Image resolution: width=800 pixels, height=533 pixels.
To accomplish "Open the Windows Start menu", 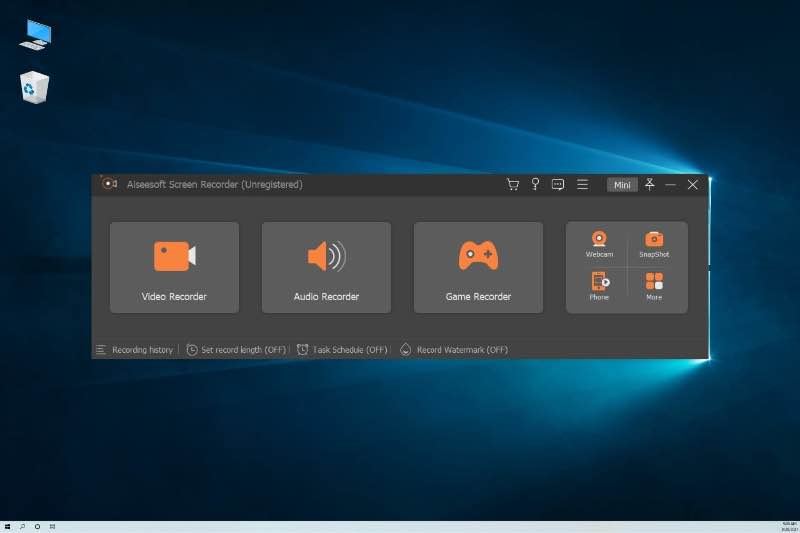I will click(7, 526).
